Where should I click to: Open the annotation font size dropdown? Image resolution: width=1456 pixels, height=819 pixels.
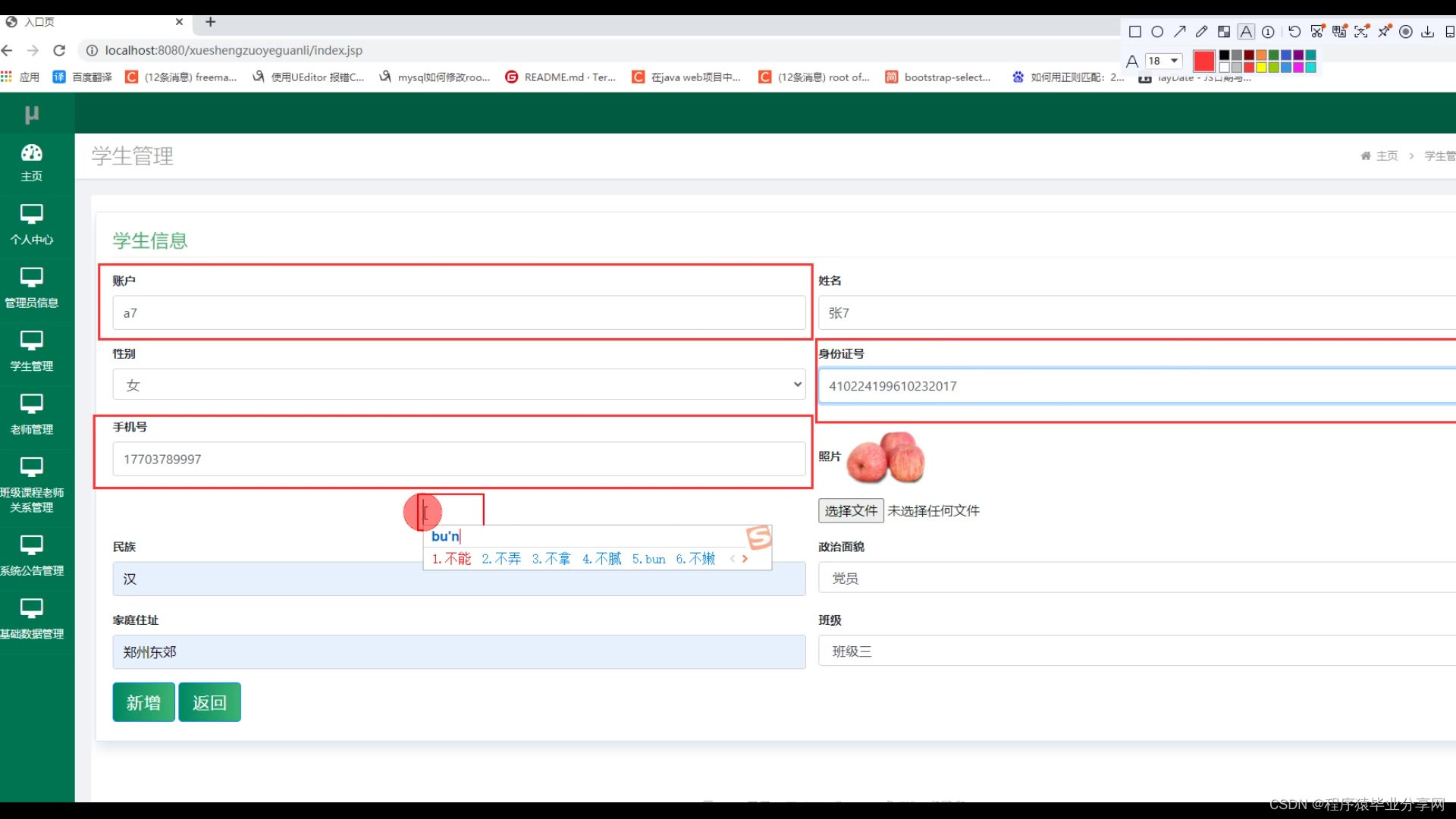point(1164,61)
